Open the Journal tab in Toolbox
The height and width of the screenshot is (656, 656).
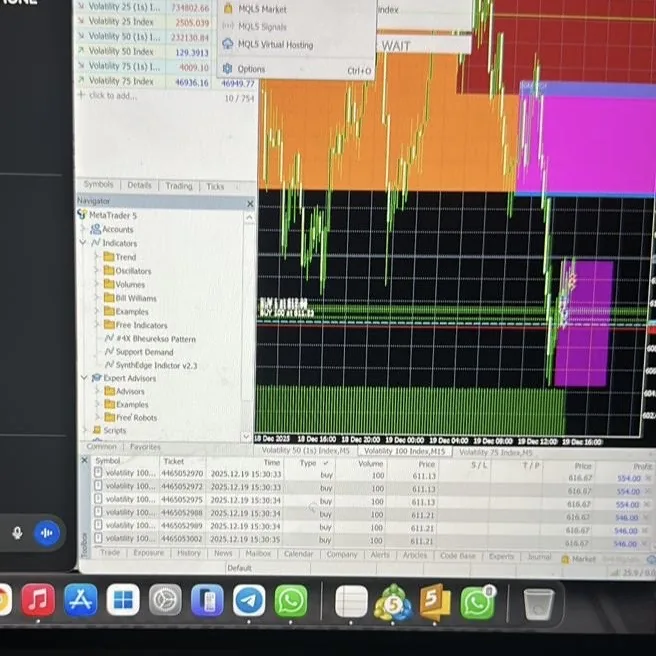click(x=539, y=556)
